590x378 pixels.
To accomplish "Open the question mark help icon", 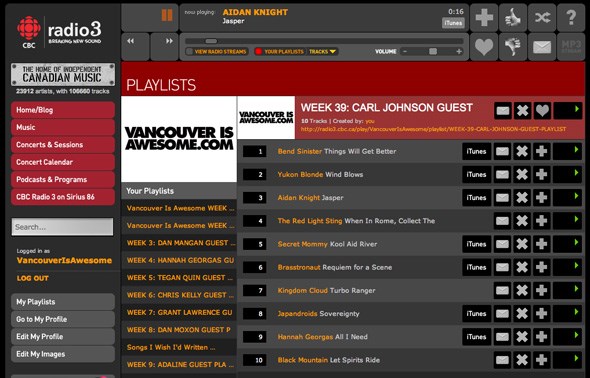I will (571, 18).
